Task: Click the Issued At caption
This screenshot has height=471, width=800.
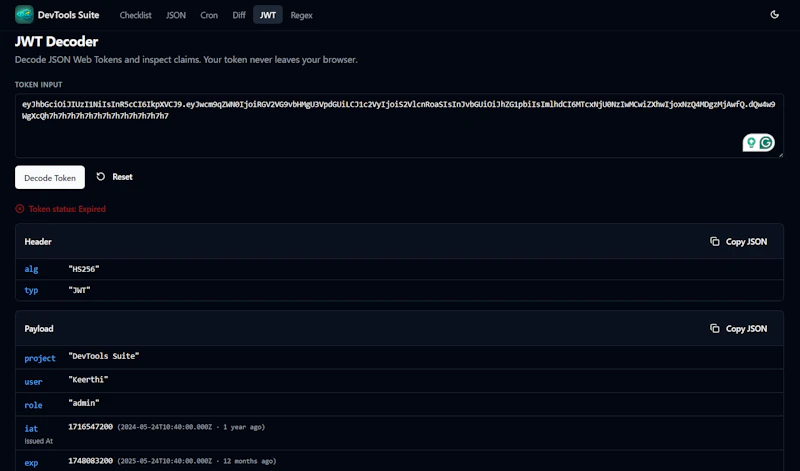Action: [x=39, y=441]
